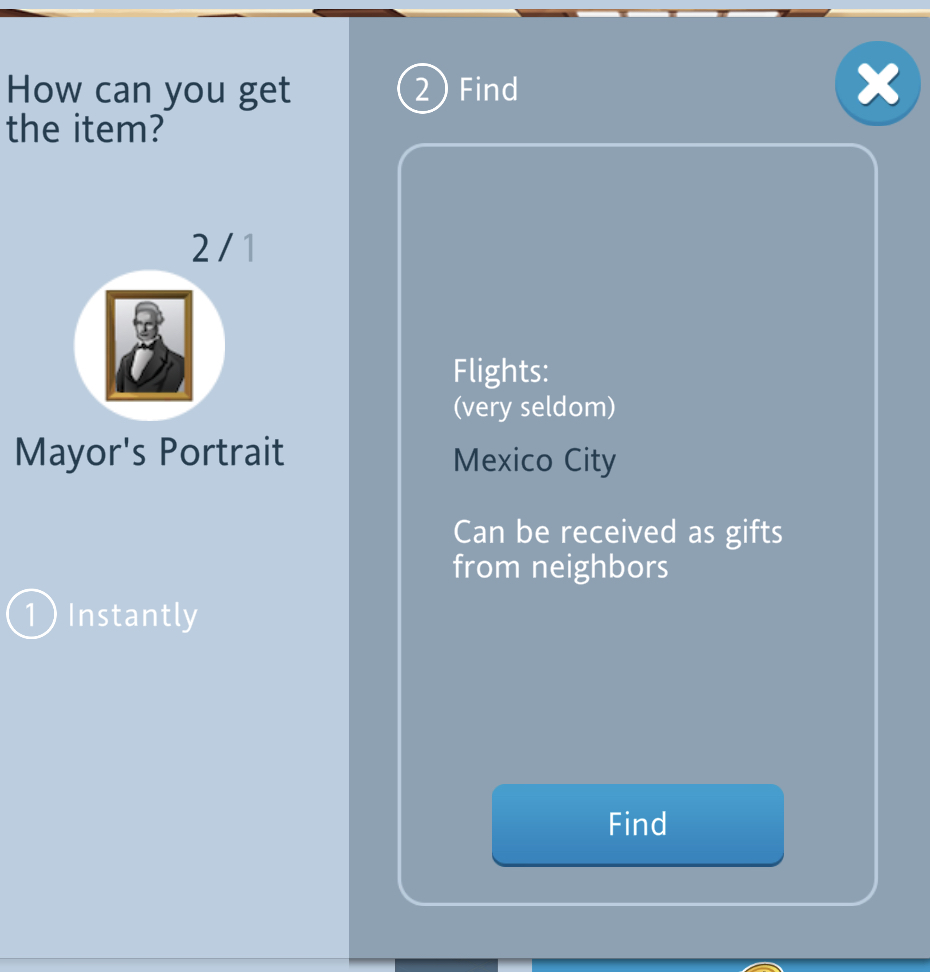Click the blue bar behind the coin
Screen dimensions: 930x972
click(x=730, y=966)
